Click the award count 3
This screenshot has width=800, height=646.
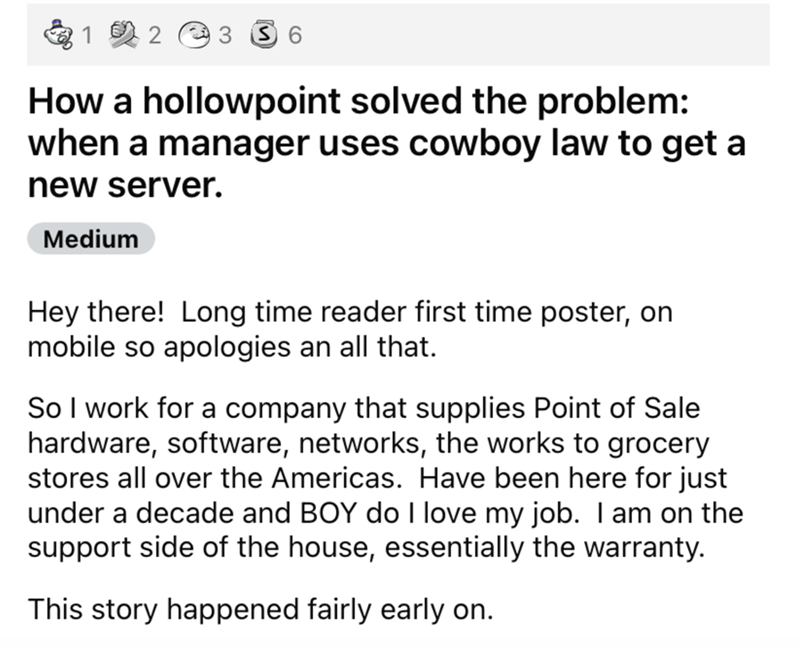click(x=226, y=37)
